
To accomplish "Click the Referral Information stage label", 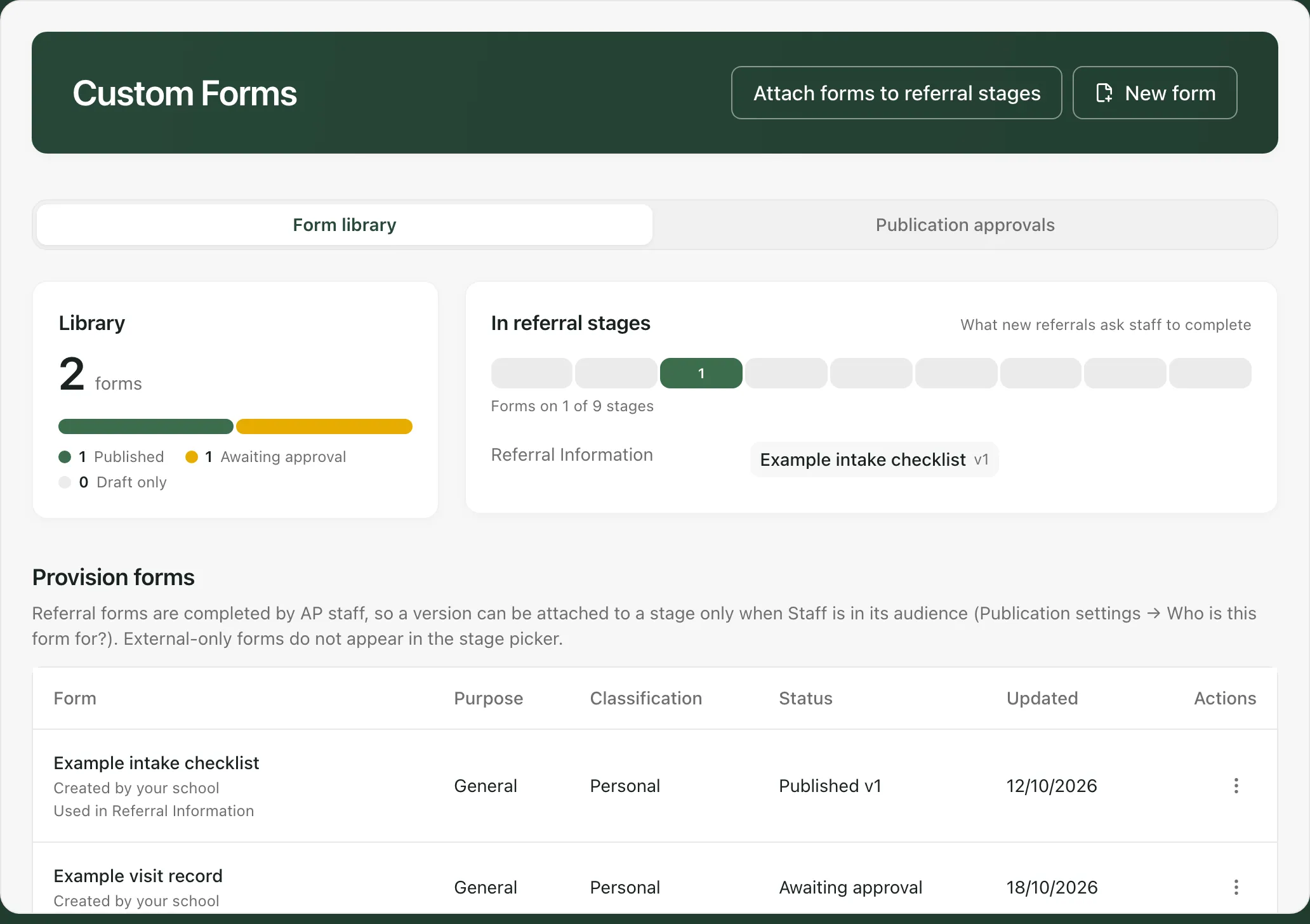I will [572, 454].
